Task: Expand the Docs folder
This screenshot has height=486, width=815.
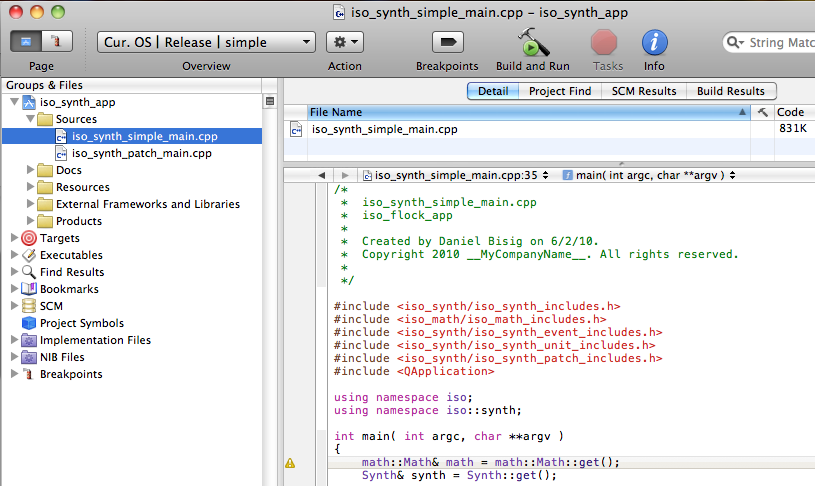Action: click(30, 170)
